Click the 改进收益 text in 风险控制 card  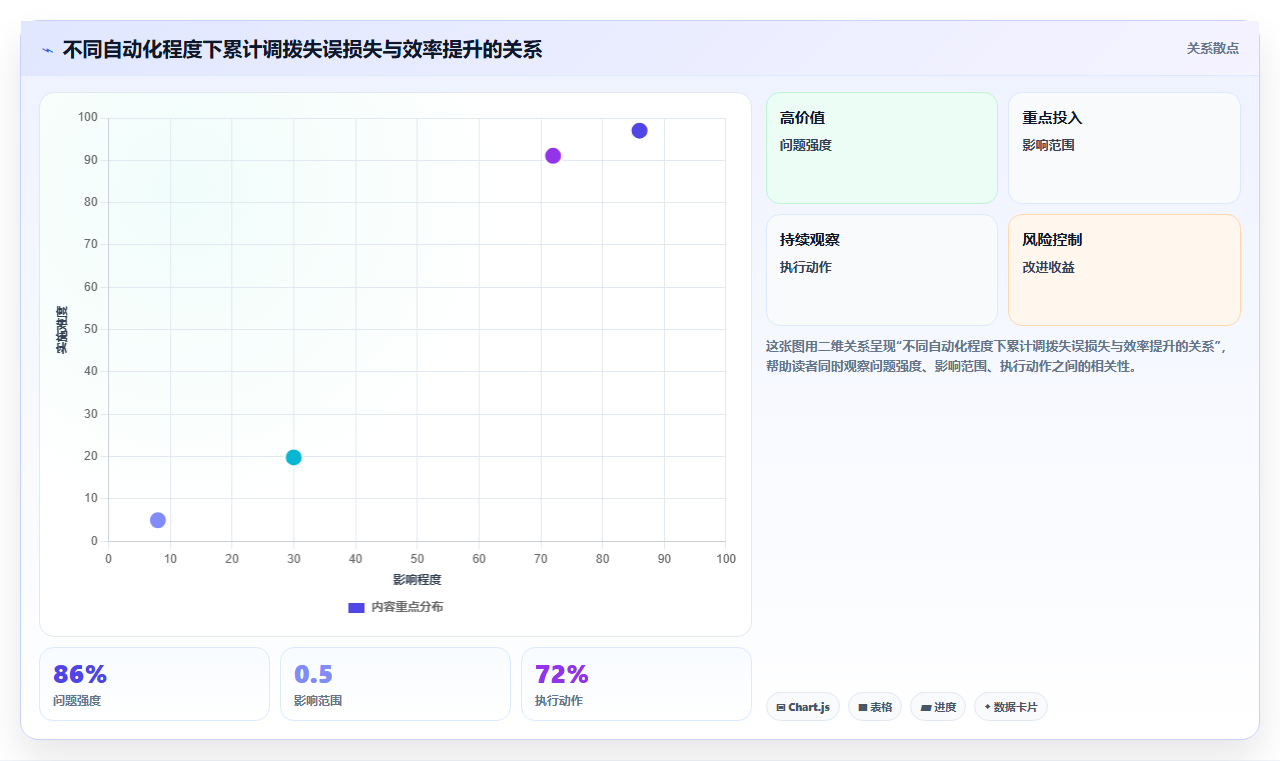[x=1048, y=267]
